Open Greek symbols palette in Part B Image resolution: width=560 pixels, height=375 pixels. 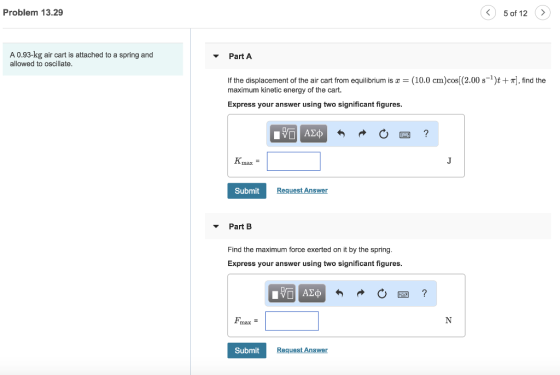[x=312, y=294]
